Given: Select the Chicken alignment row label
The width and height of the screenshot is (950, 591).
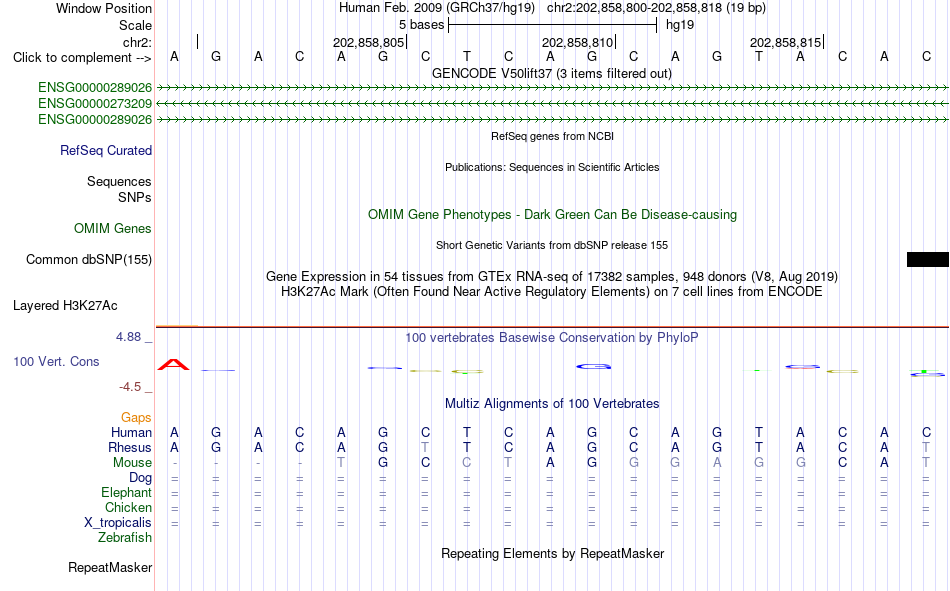Looking at the screenshot, I should 128,507.
